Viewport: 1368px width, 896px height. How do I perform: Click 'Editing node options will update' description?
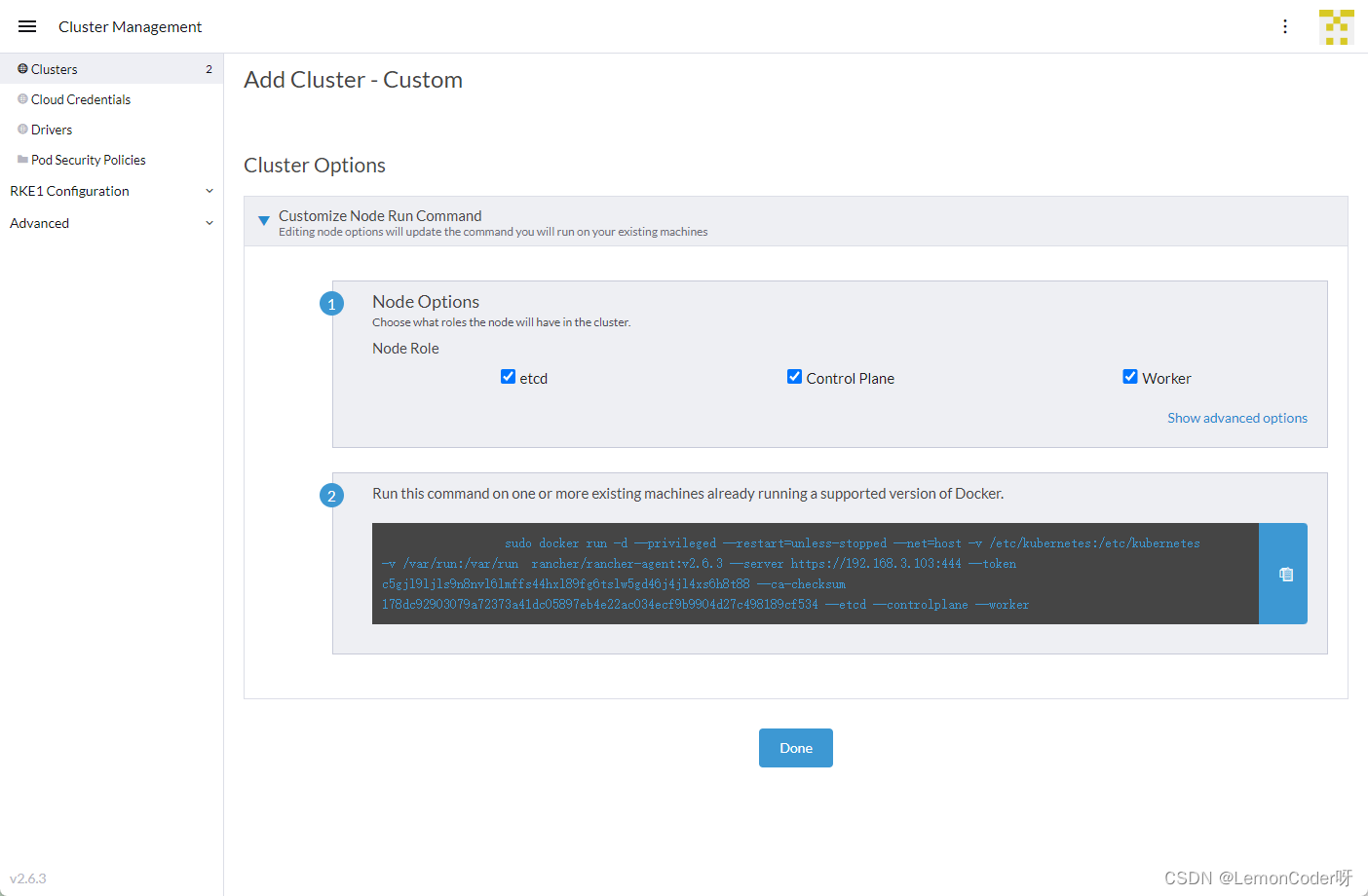[x=493, y=232]
